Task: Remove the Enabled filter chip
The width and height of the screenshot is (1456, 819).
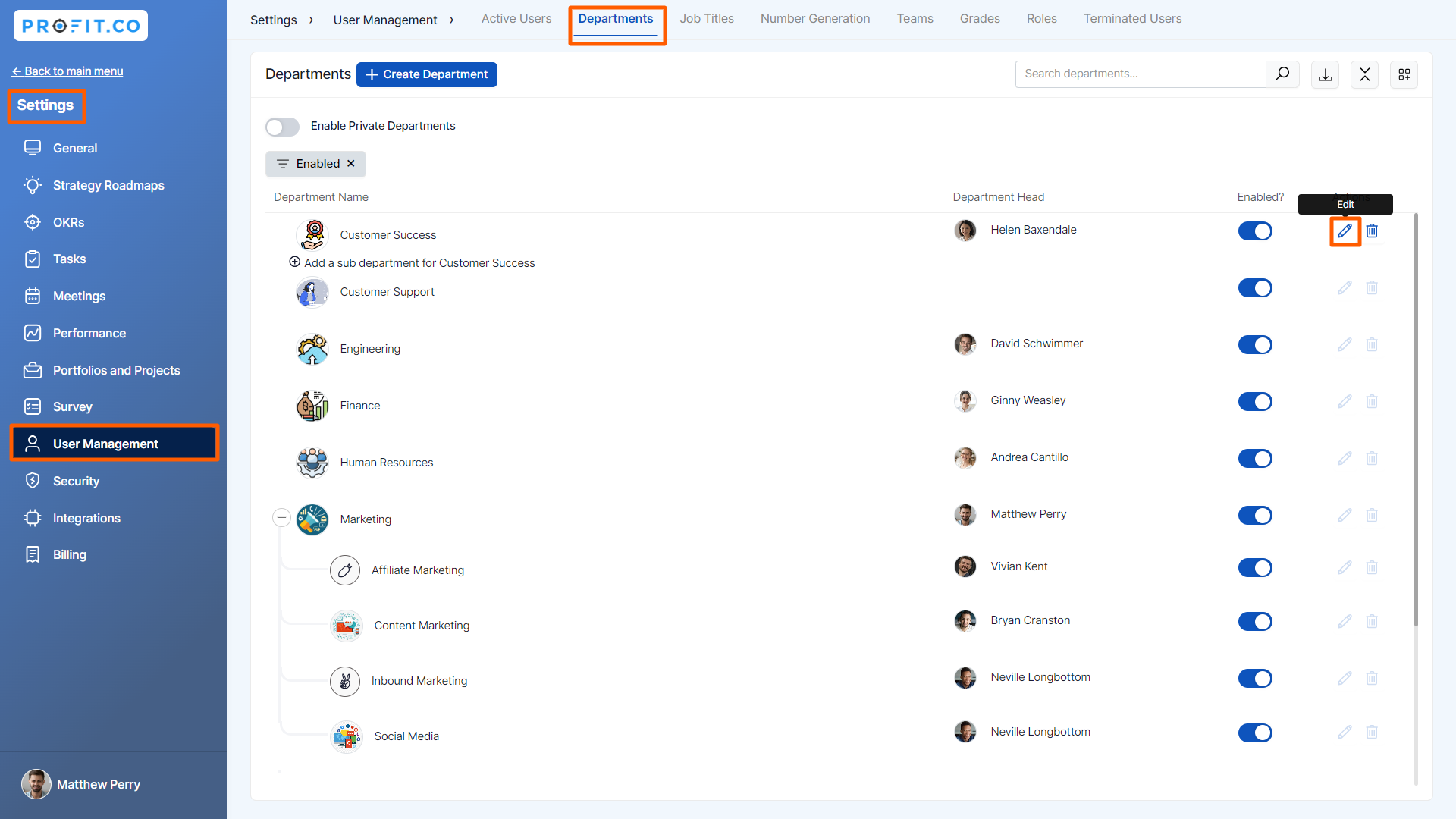Action: coord(351,164)
